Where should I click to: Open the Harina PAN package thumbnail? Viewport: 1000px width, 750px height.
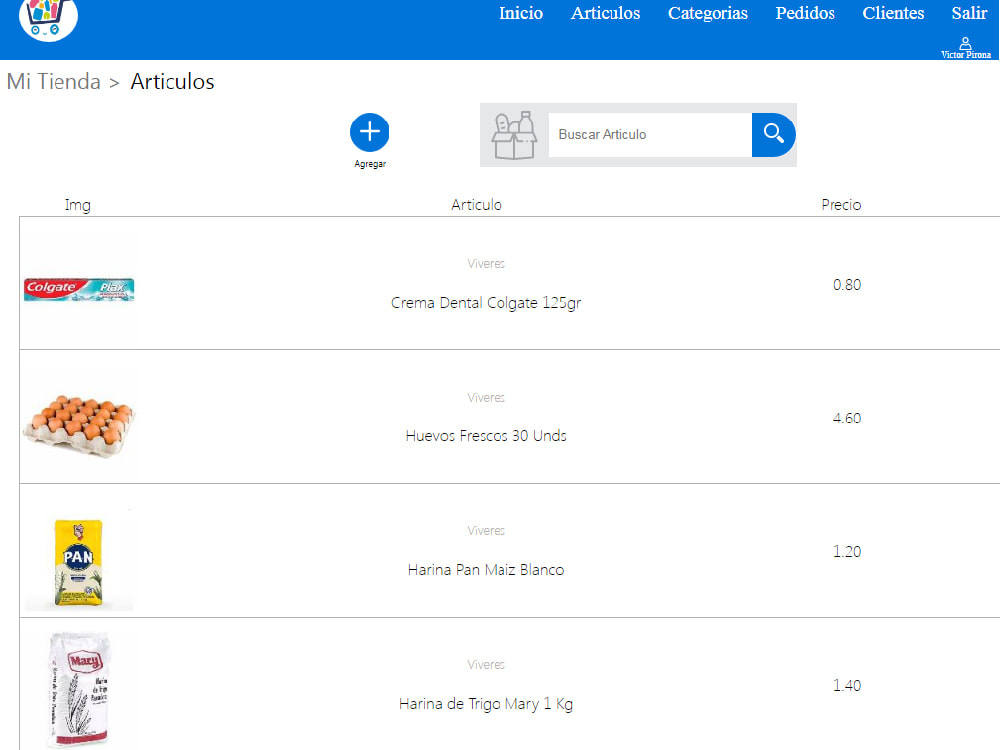pyautogui.click(x=79, y=561)
